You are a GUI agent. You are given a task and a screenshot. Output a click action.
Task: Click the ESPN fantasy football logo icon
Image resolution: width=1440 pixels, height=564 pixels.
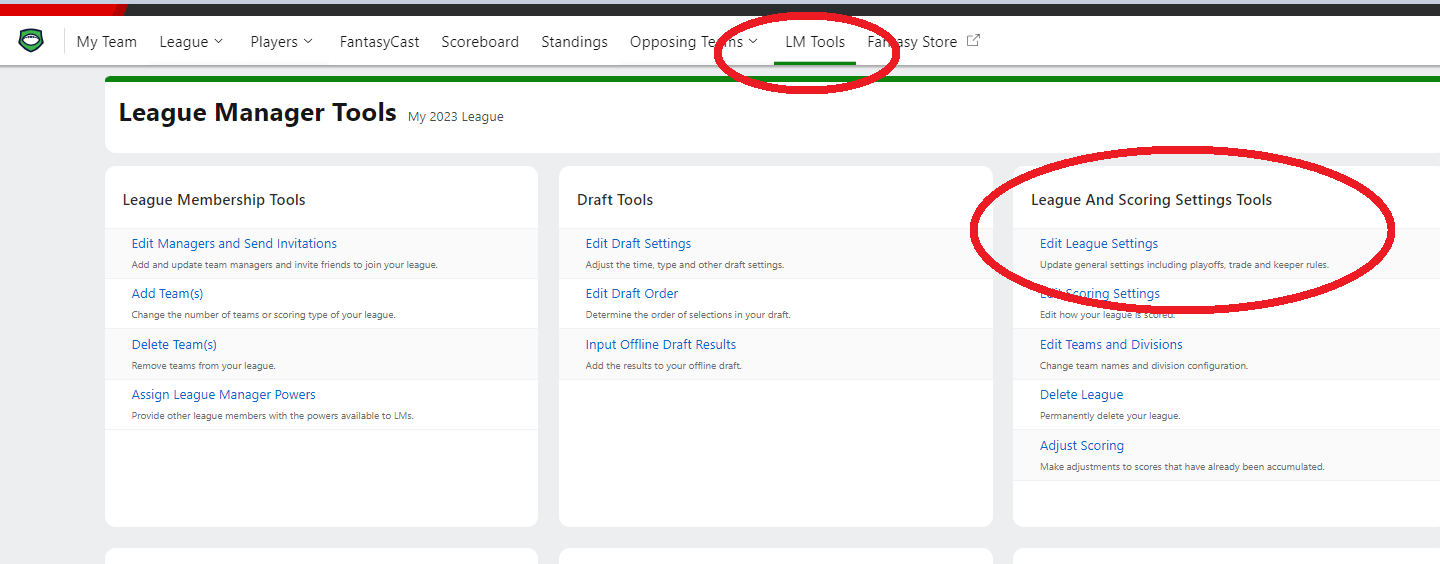(x=31, y=41)
